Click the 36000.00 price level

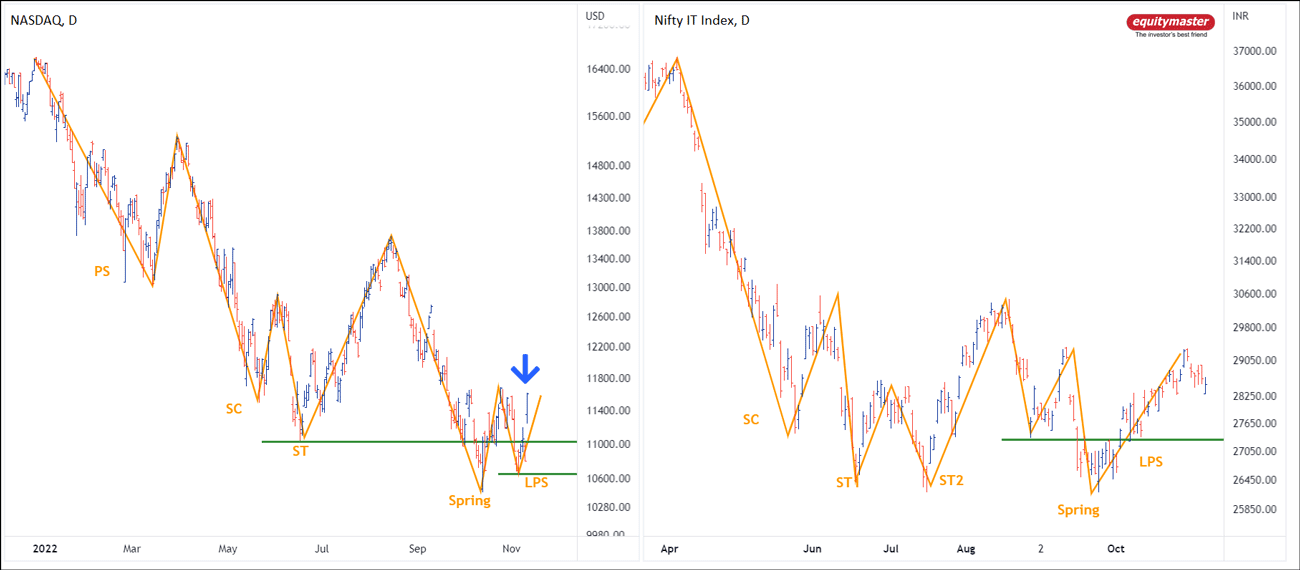1256,87
